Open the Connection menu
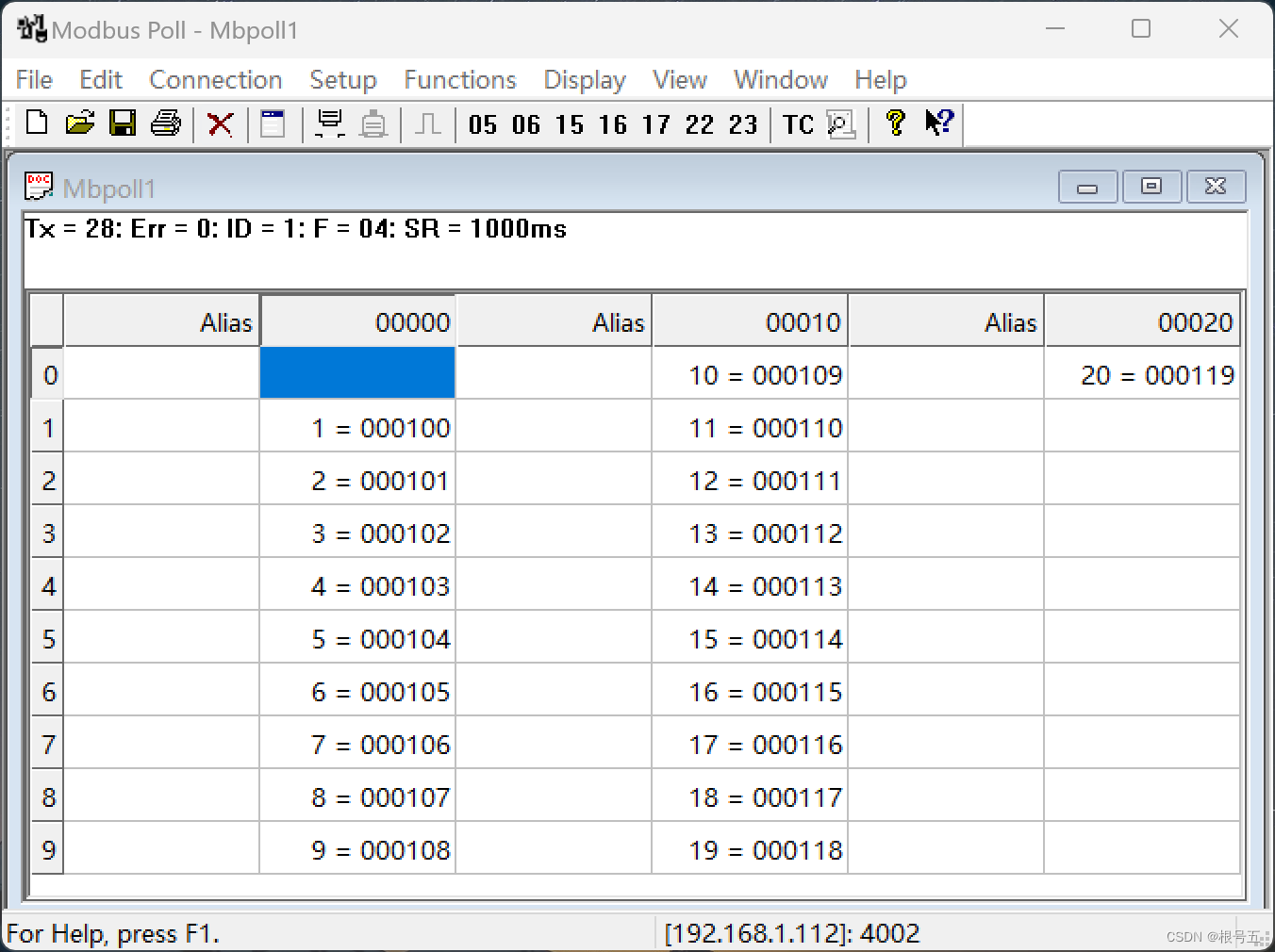The width and height of the screenshot is (1275, 952). point(216,80)
